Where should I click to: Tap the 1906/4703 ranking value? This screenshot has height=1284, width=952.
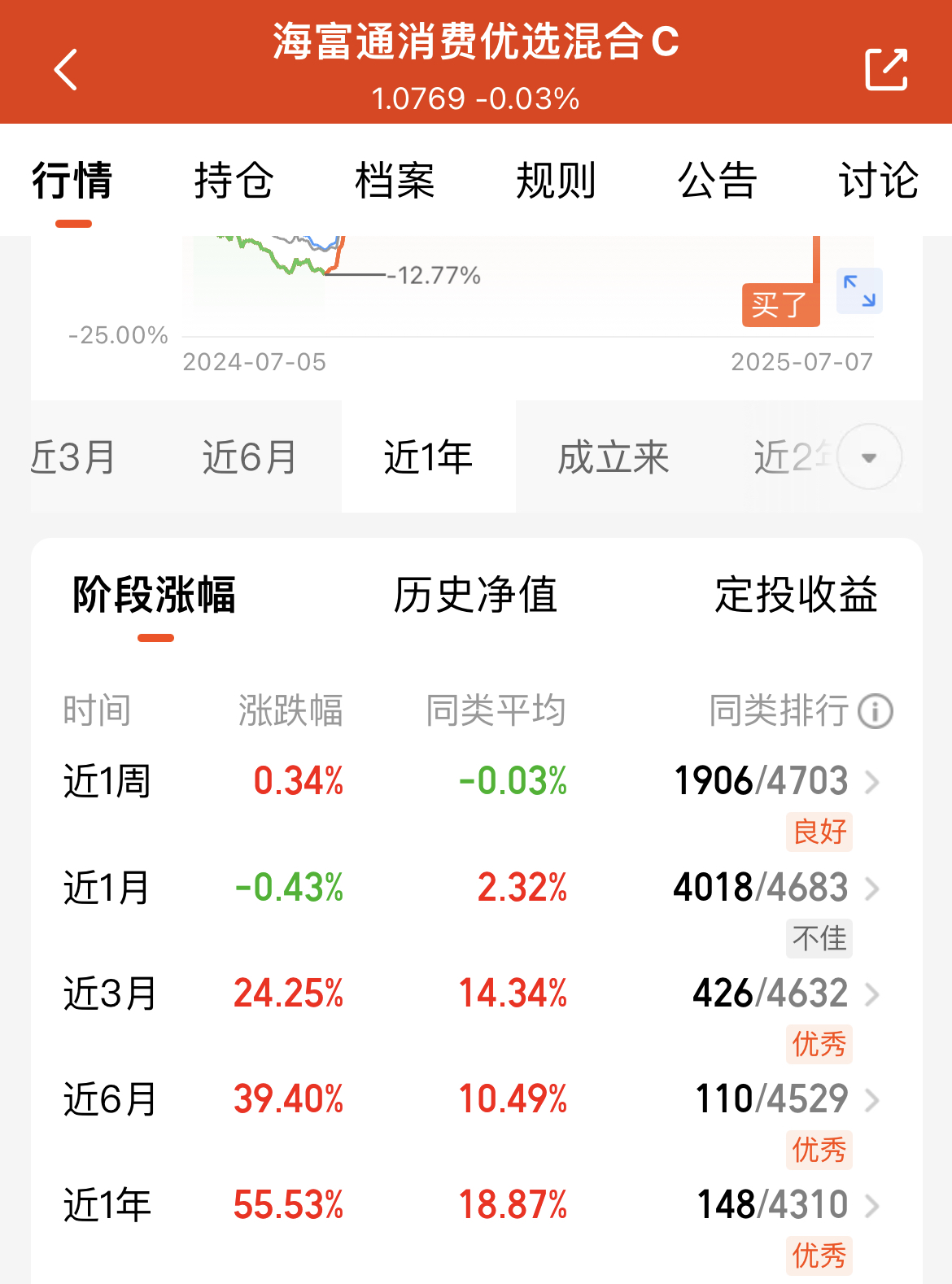762,781
